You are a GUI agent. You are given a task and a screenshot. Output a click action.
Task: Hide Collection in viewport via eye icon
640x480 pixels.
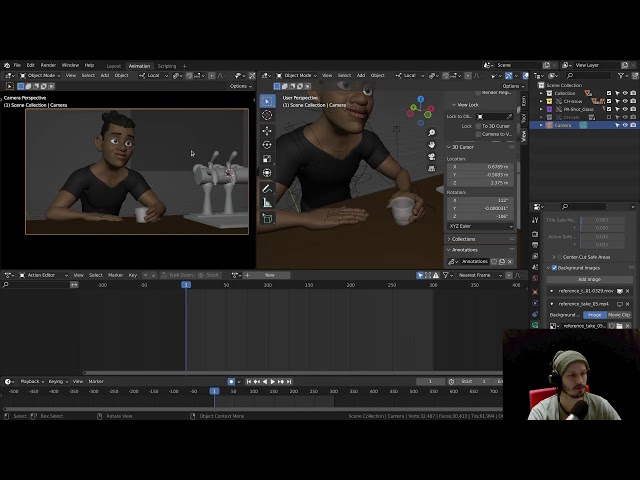[x=625, y=93]
